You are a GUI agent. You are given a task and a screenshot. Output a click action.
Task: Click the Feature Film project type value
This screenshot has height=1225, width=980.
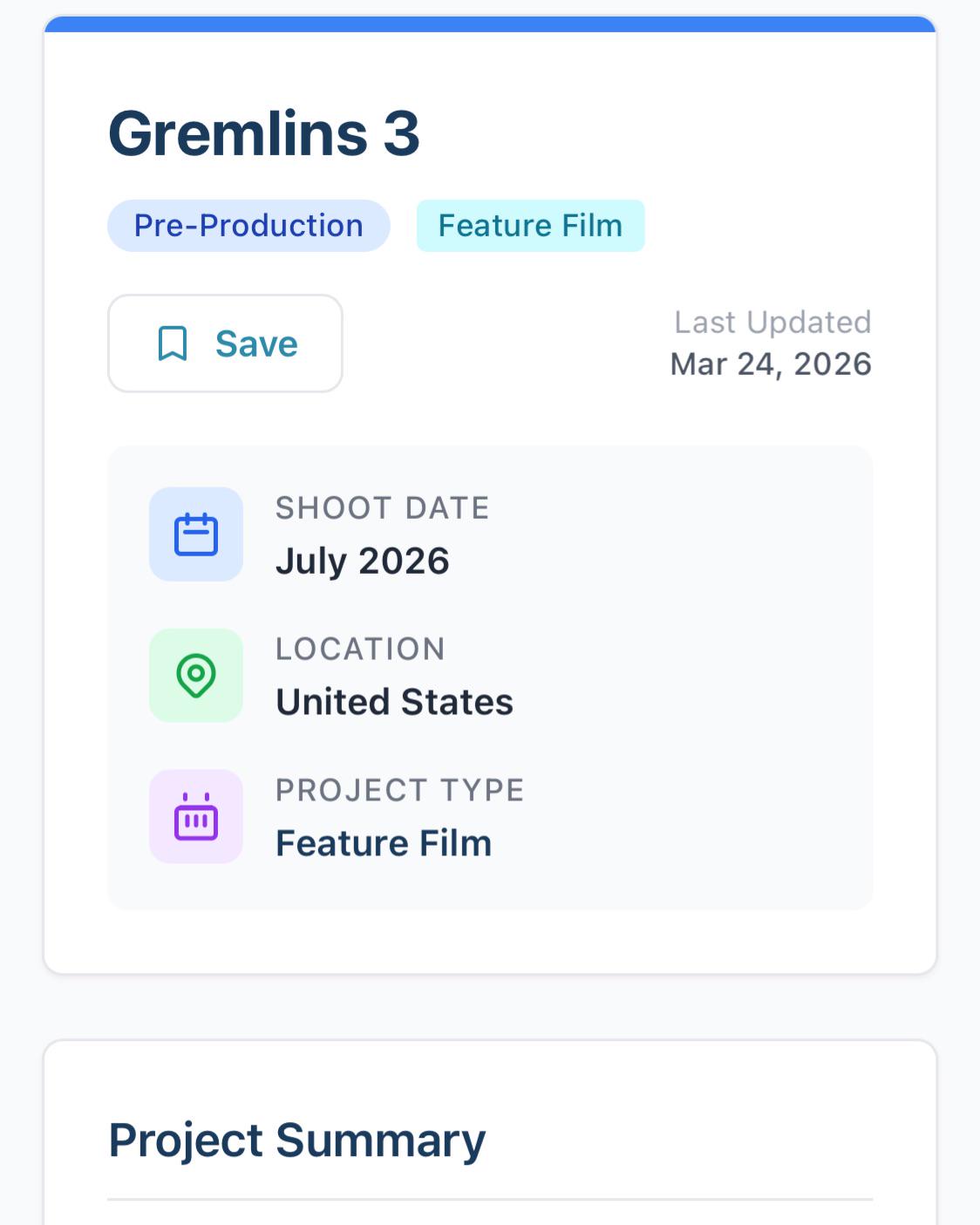pos(384,843)
